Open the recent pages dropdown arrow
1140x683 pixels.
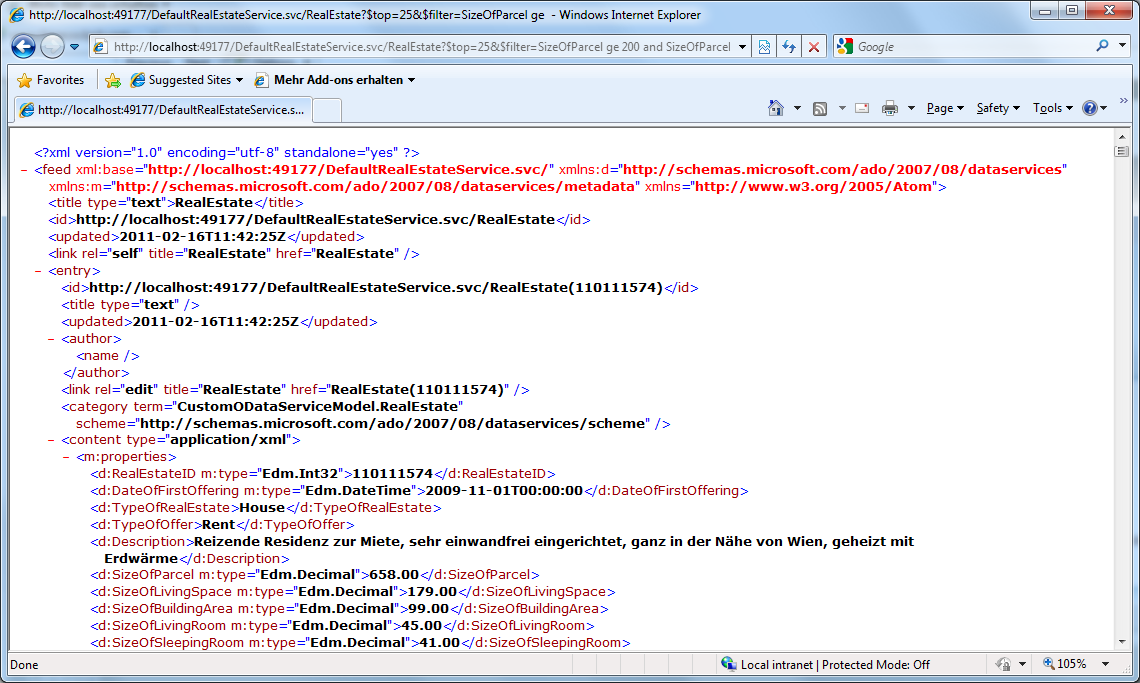[x=74, y=47]
